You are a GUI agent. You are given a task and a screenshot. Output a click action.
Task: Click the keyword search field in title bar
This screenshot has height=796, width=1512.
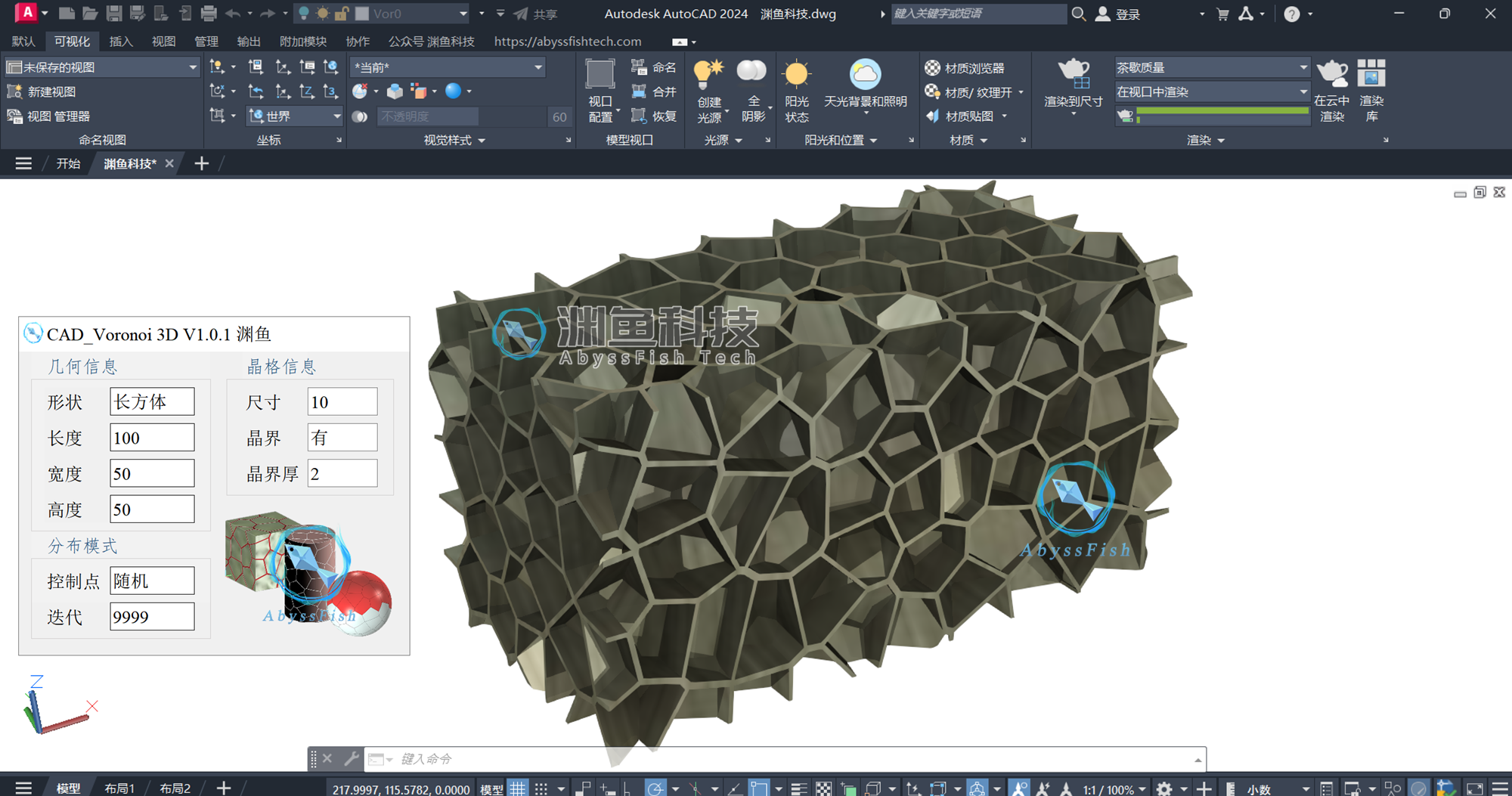coord(979,14)
